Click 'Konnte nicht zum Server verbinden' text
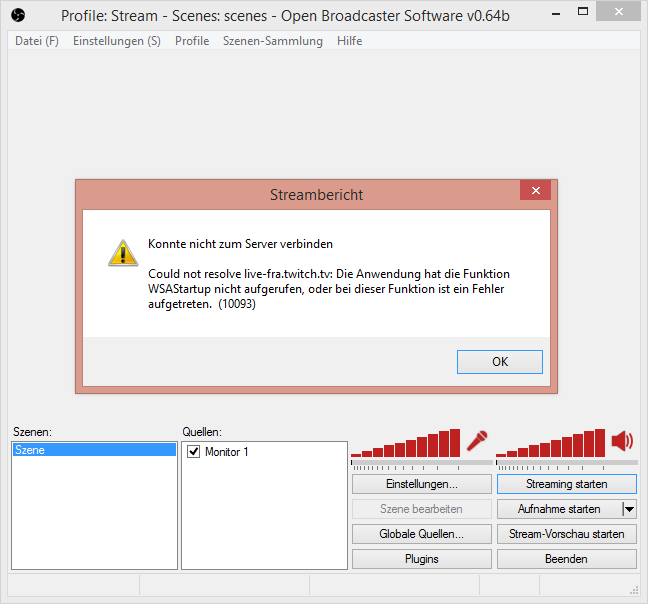648x604 pixels. coord(240,244)
